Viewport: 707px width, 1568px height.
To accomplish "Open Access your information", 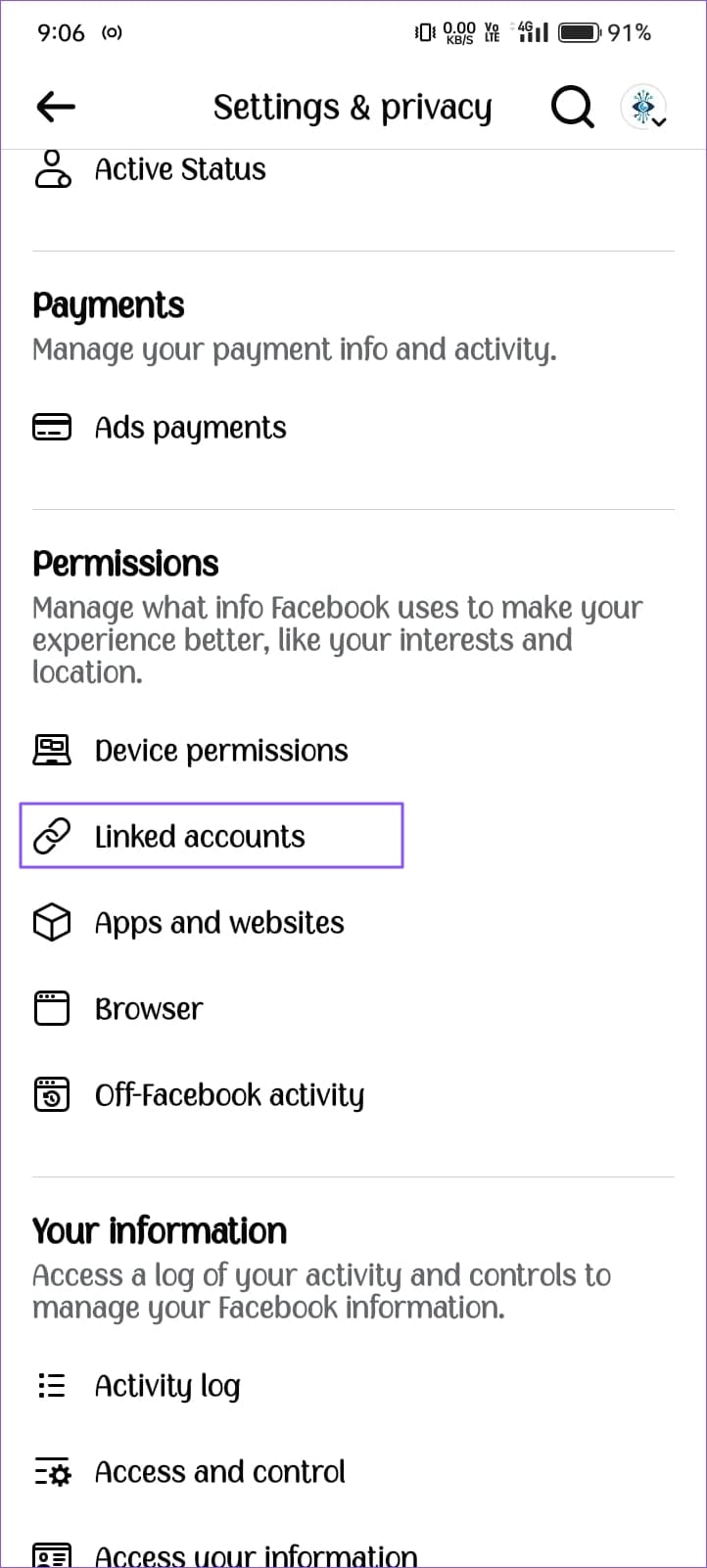I will pos(256,1551).
